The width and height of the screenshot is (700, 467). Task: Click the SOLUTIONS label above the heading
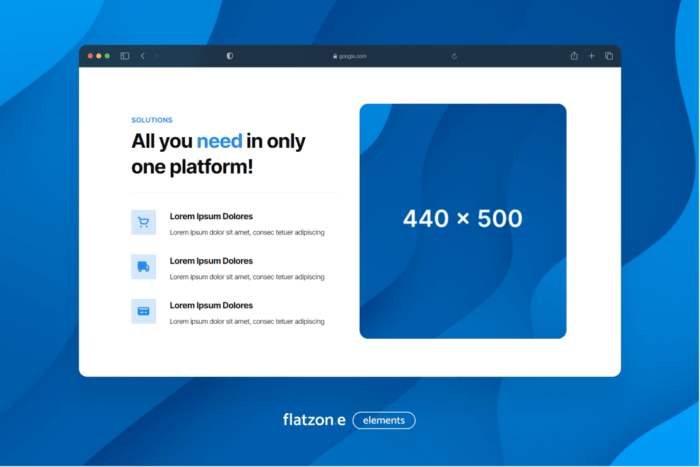click(152, 120)
